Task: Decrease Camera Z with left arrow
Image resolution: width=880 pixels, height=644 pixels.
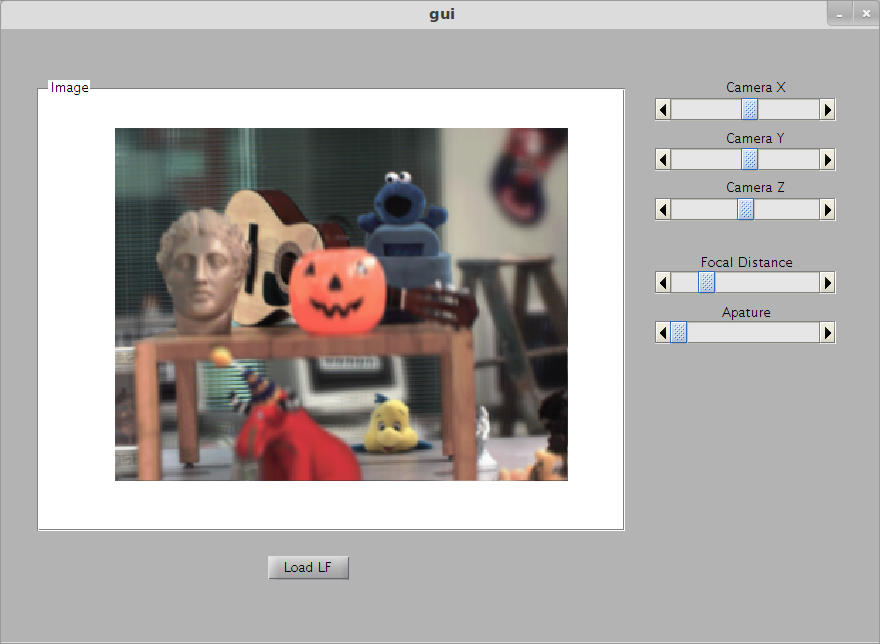Action: click(663, 209)
